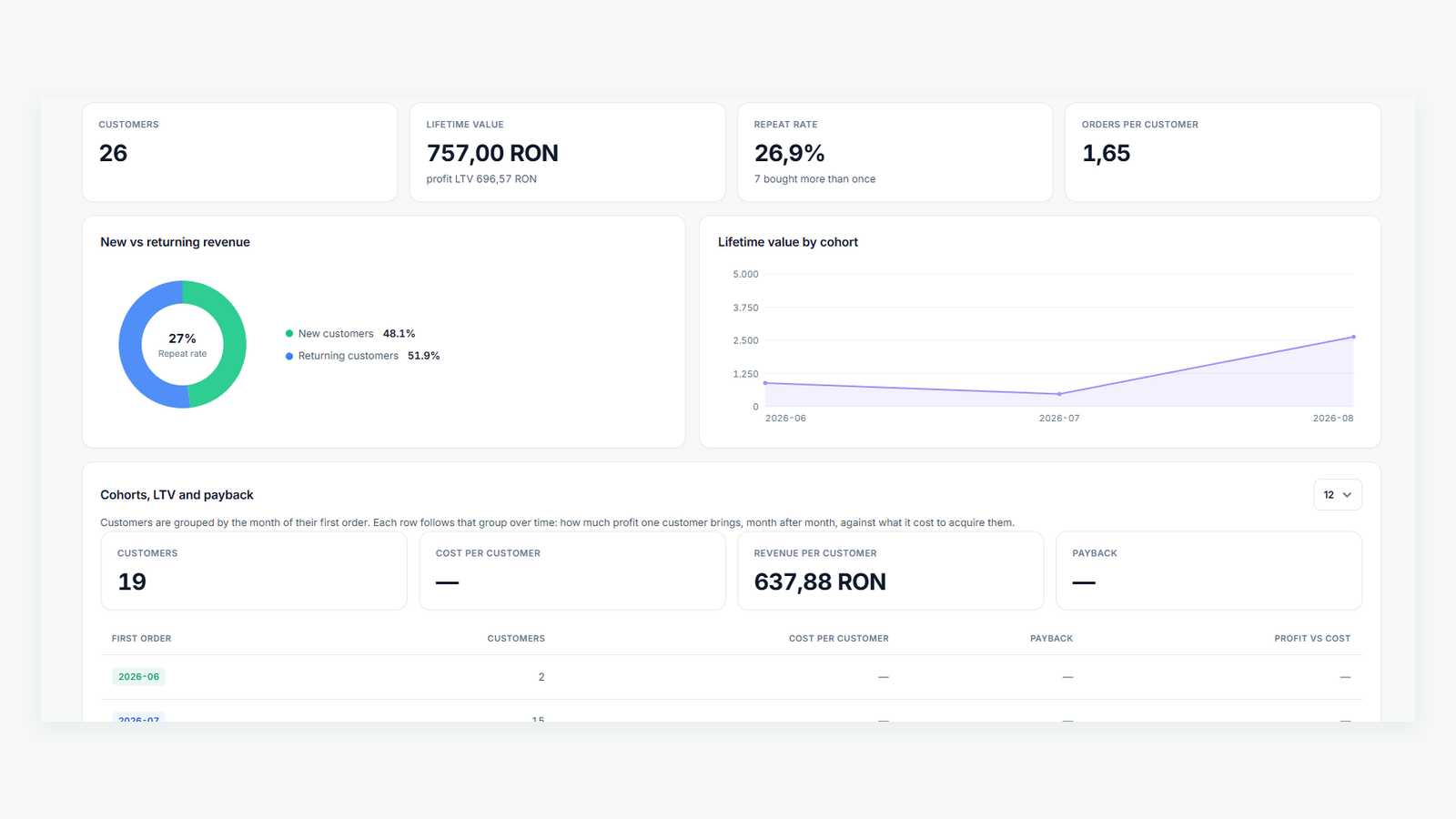Toggle the Returning customers legend entry
This screenshot has height=819, width=1456.
pos(362,356)
